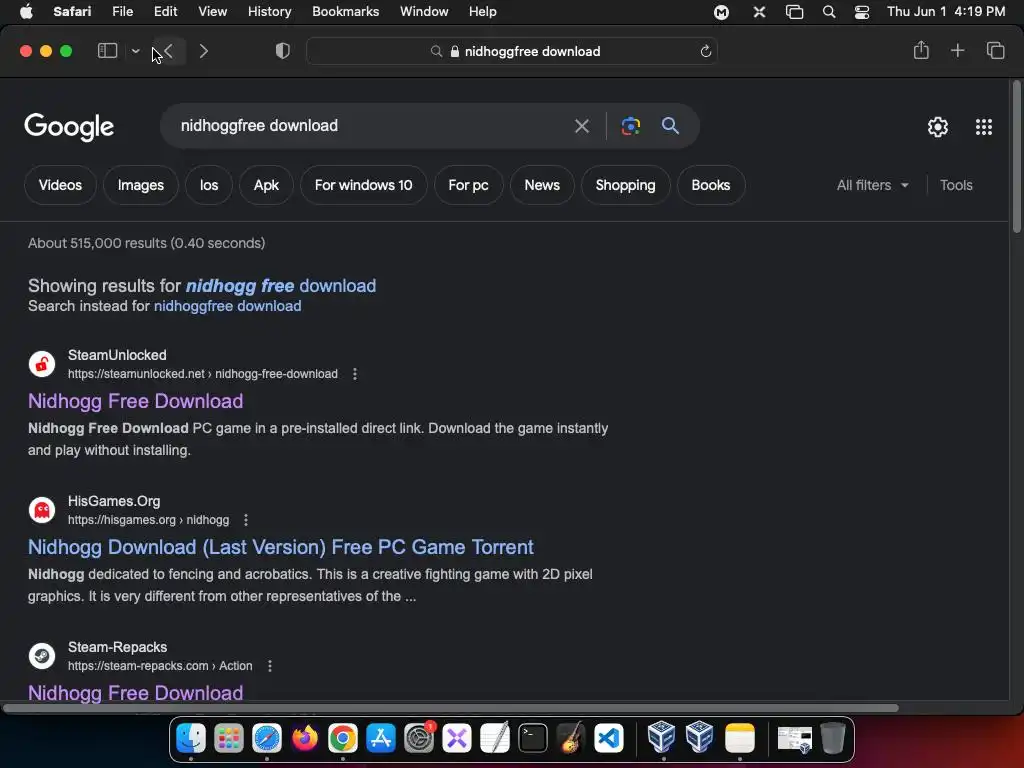
Task: Open the History menu
Action: (269, 12)
